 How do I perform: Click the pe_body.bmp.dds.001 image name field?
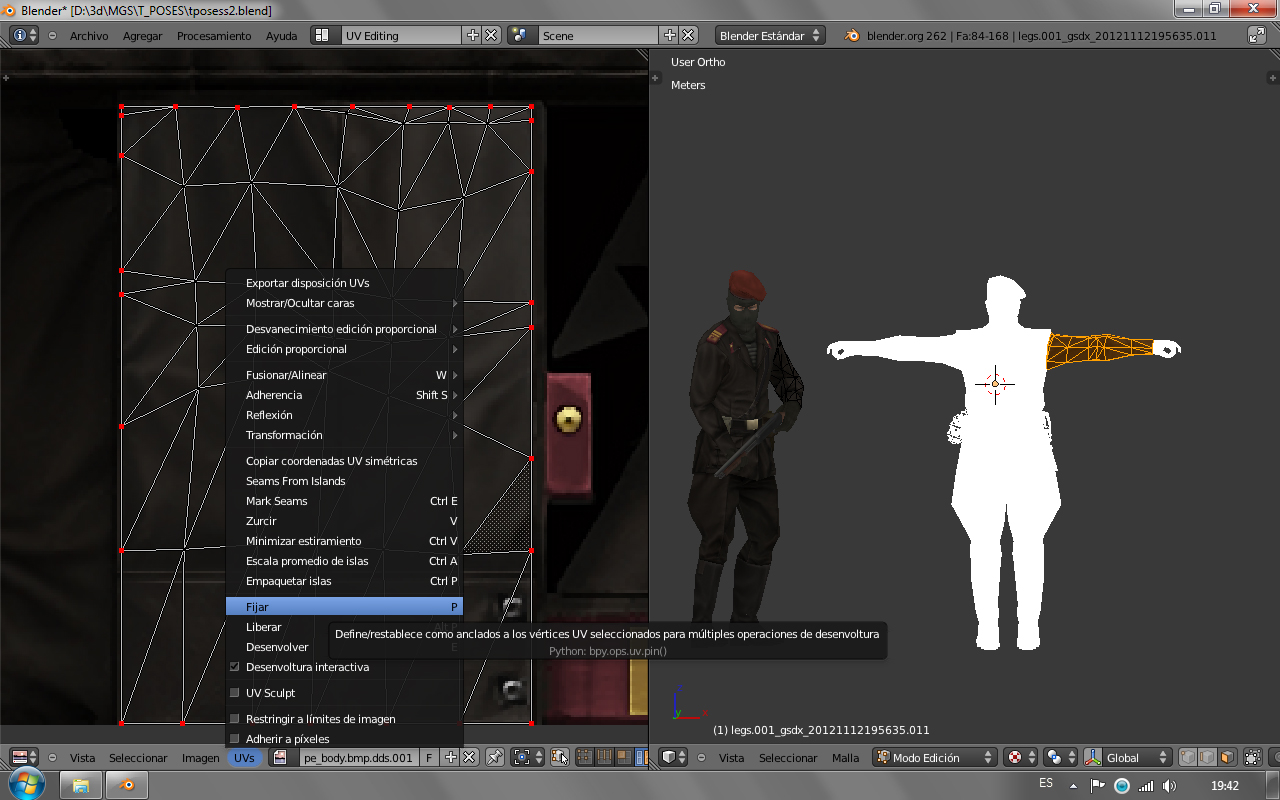click(358, 758)
